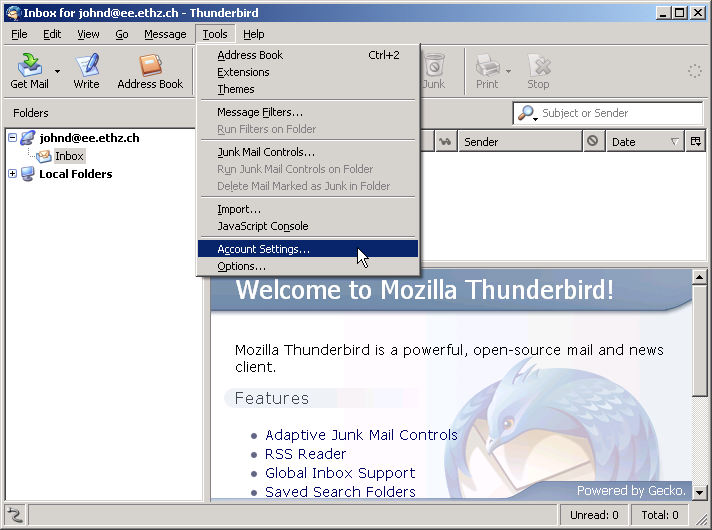Open the Message menu
Viewport: 712px width, 530px height.
pos(165,34)
